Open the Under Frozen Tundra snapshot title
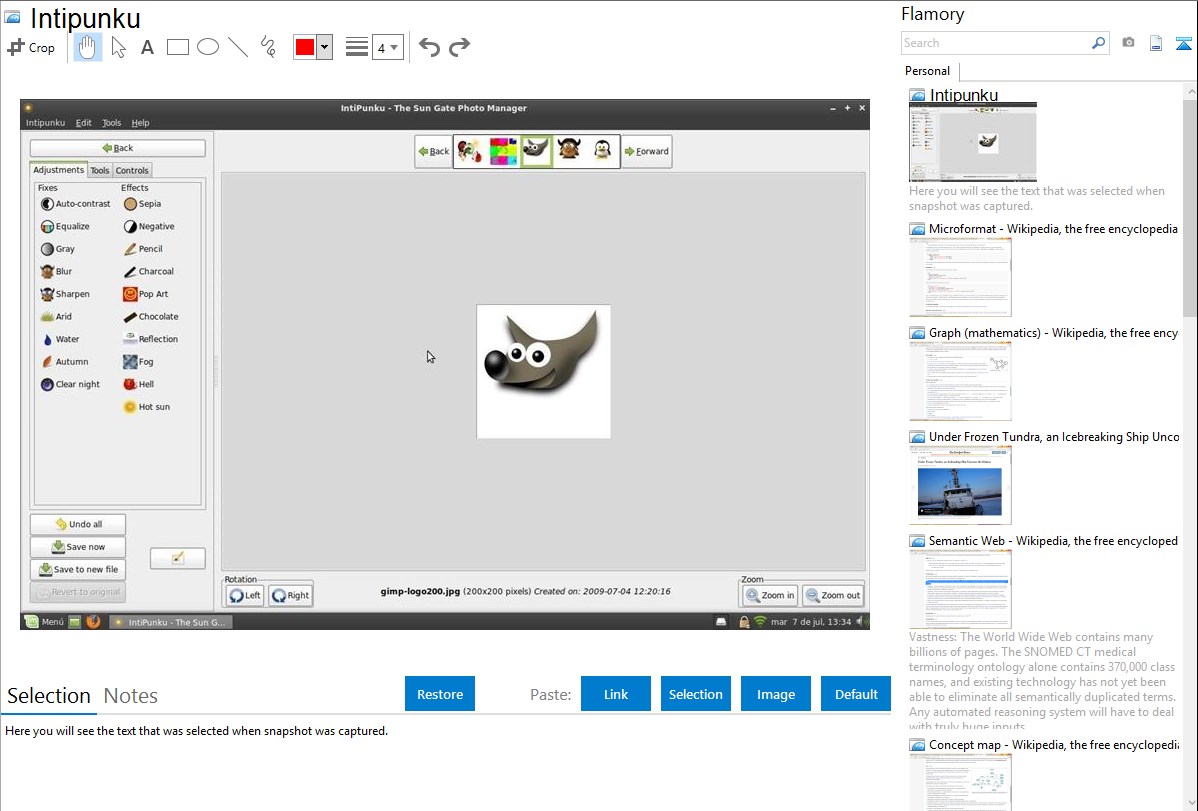This screenshot has width=1198, height=811. (1054, 437)
